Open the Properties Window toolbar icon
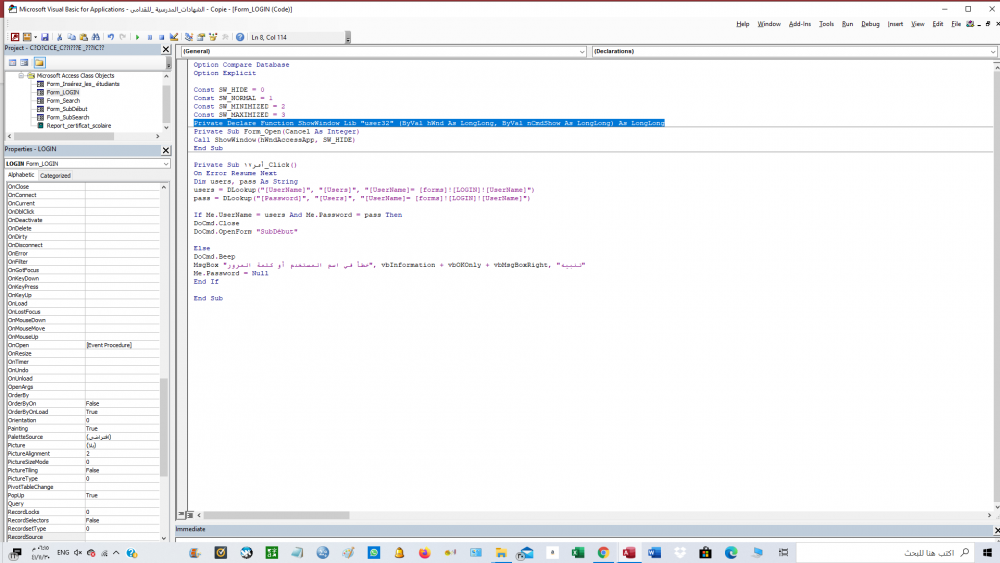Image resolution: width=1000 pixels, height=563 pixels. point(201,38)
